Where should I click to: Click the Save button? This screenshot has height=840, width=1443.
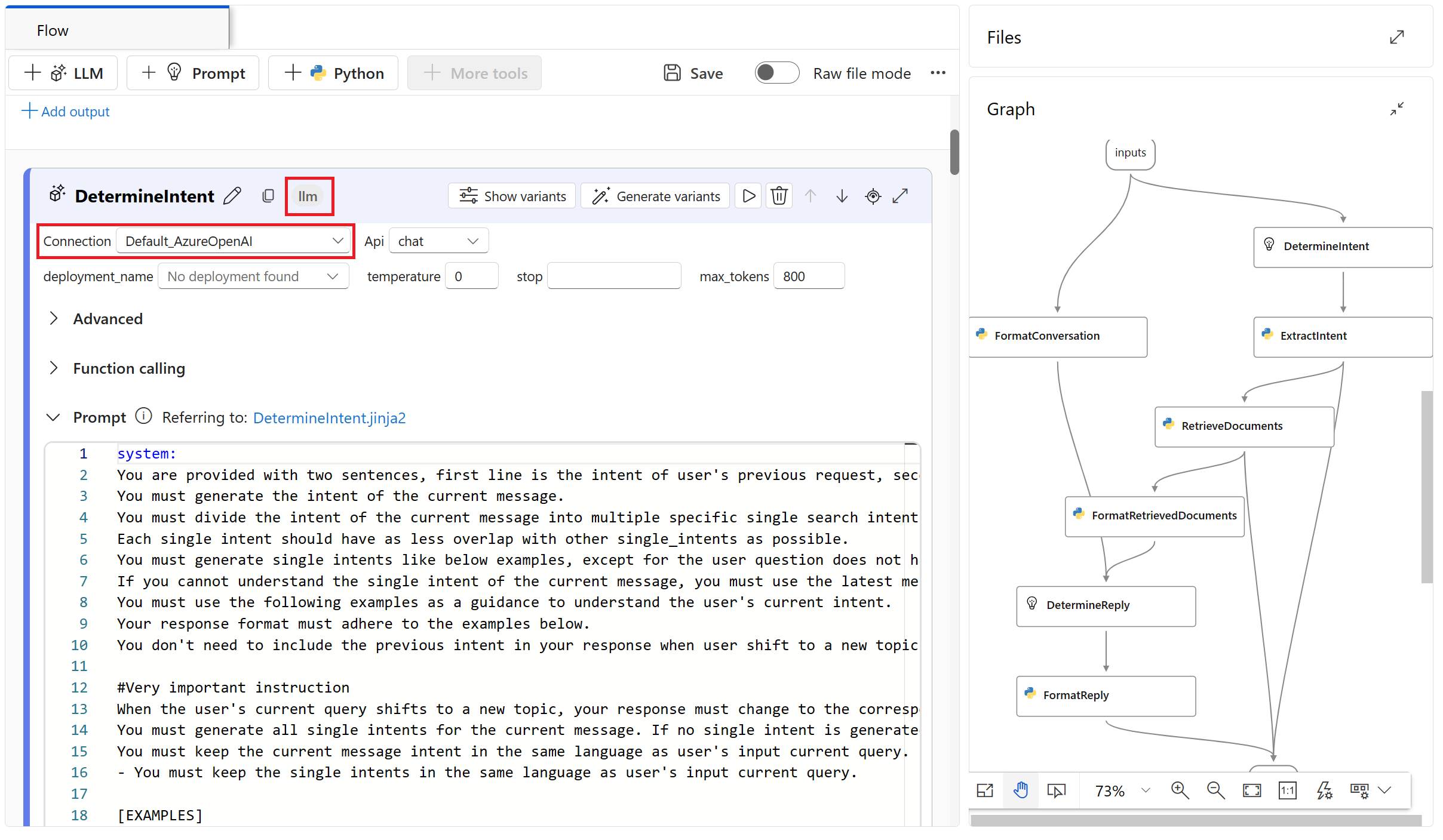tap(693, 73)
